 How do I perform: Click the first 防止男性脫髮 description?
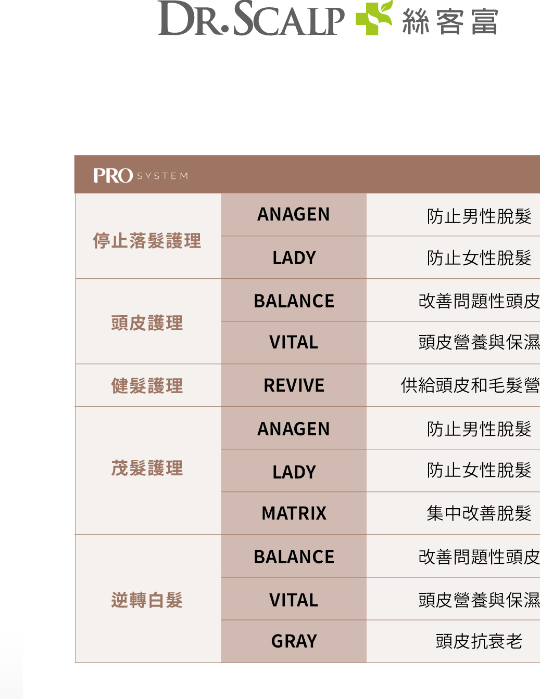[478, 217]
